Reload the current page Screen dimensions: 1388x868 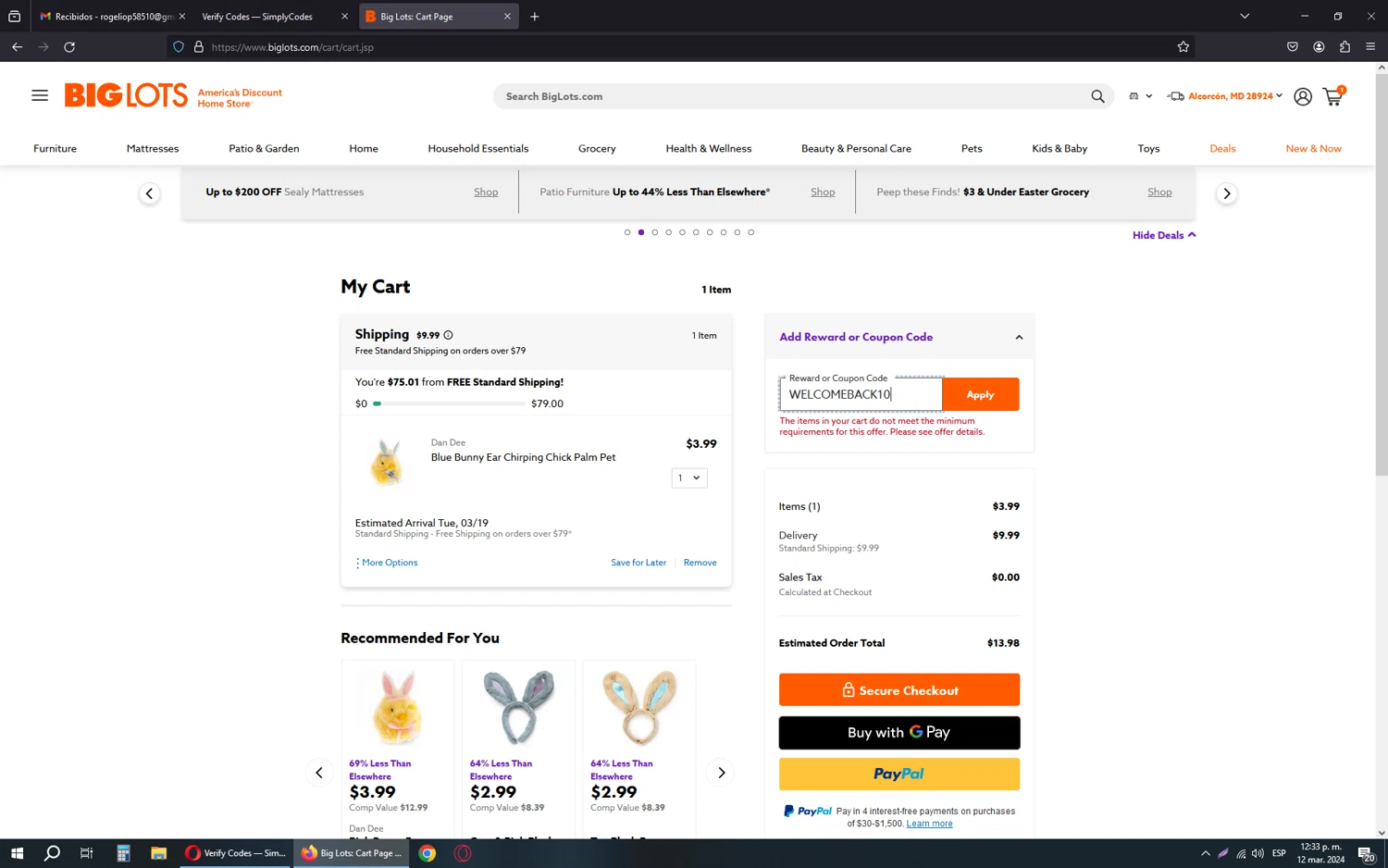click(69, 47)
